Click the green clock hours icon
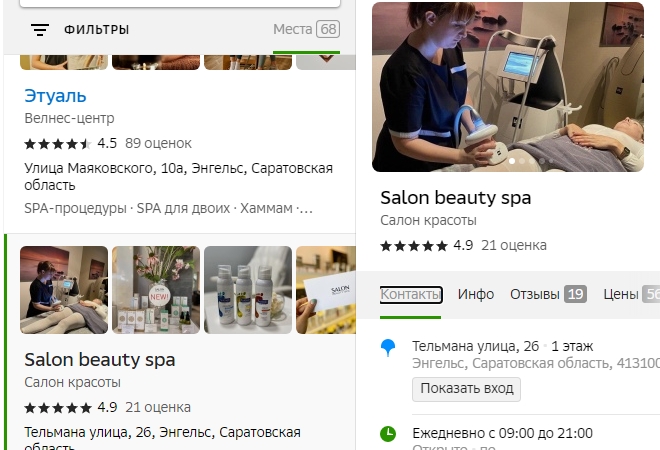This screenshot has width=660, height=450. (389, 433)
